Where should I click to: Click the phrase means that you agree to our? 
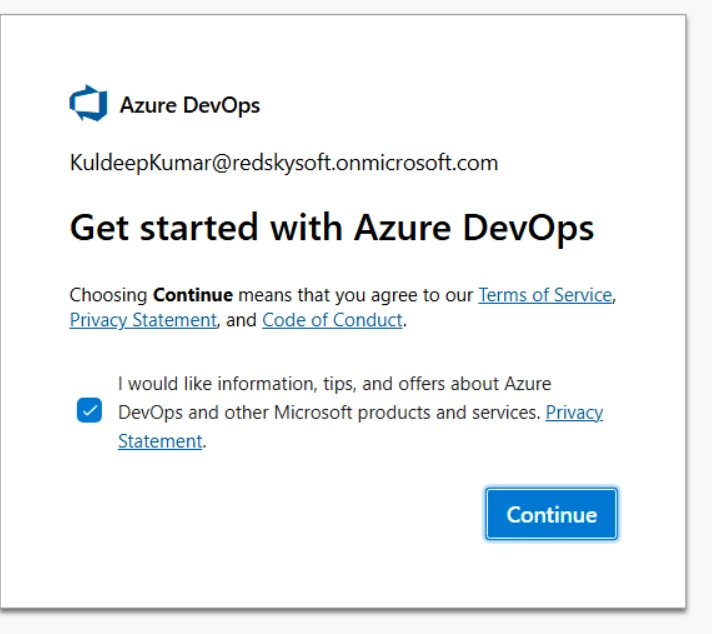tap(356, 295)
